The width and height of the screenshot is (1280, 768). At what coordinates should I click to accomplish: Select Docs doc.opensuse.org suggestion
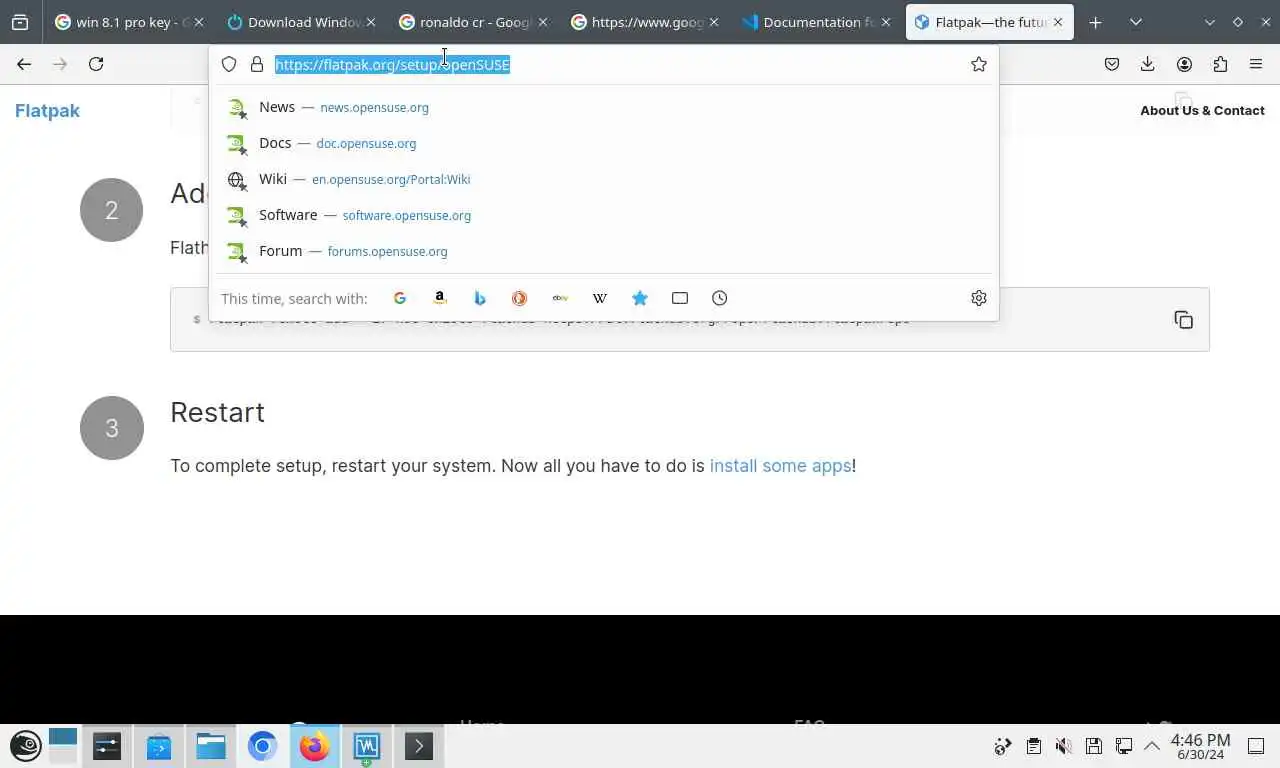(604, 143)
